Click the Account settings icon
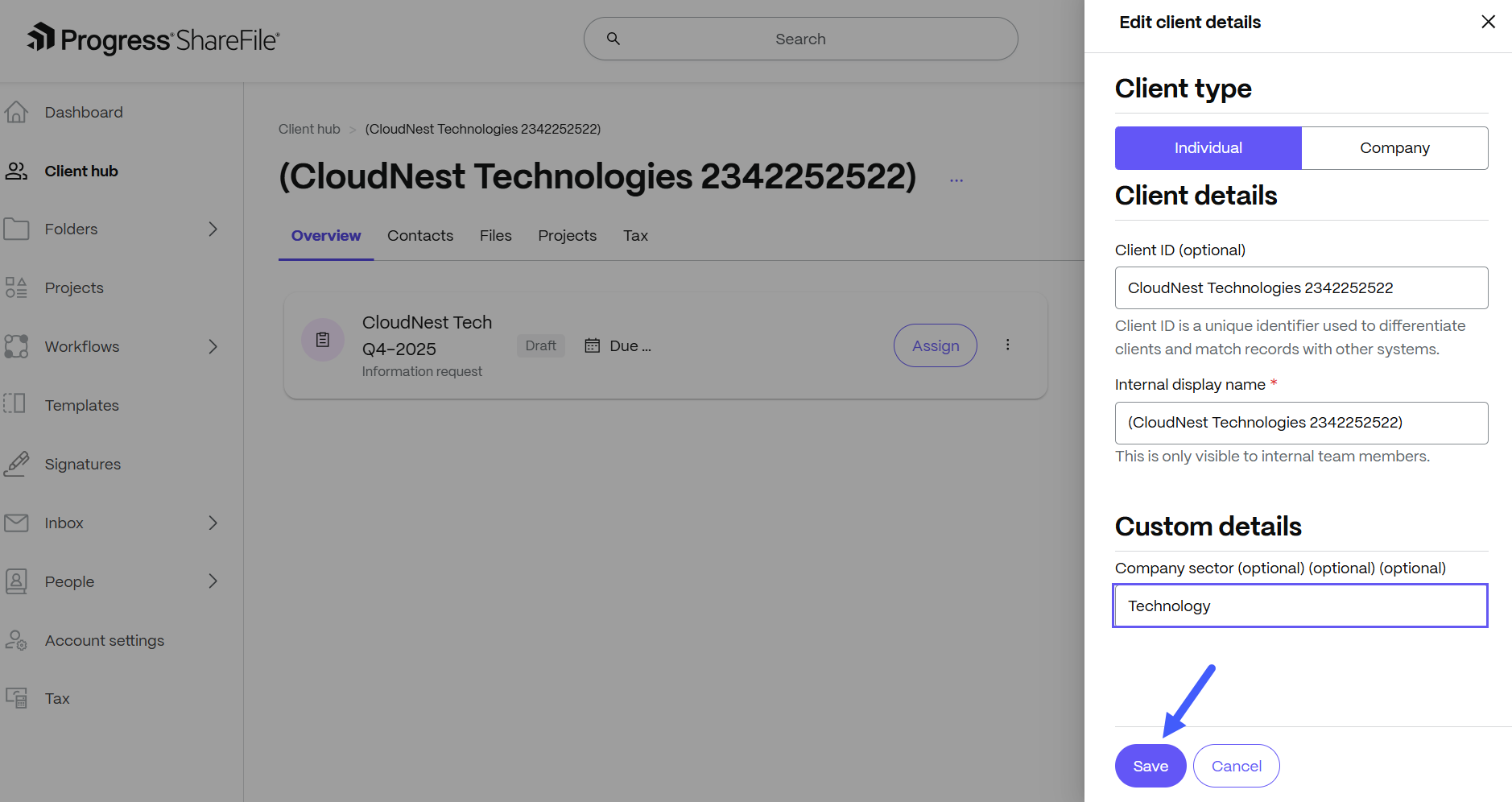Screen dimensions: 1512x802 [x=16, y=640]
